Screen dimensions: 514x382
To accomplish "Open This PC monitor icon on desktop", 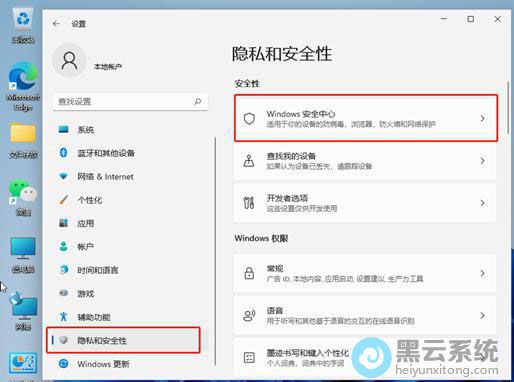I will point(23,255).
